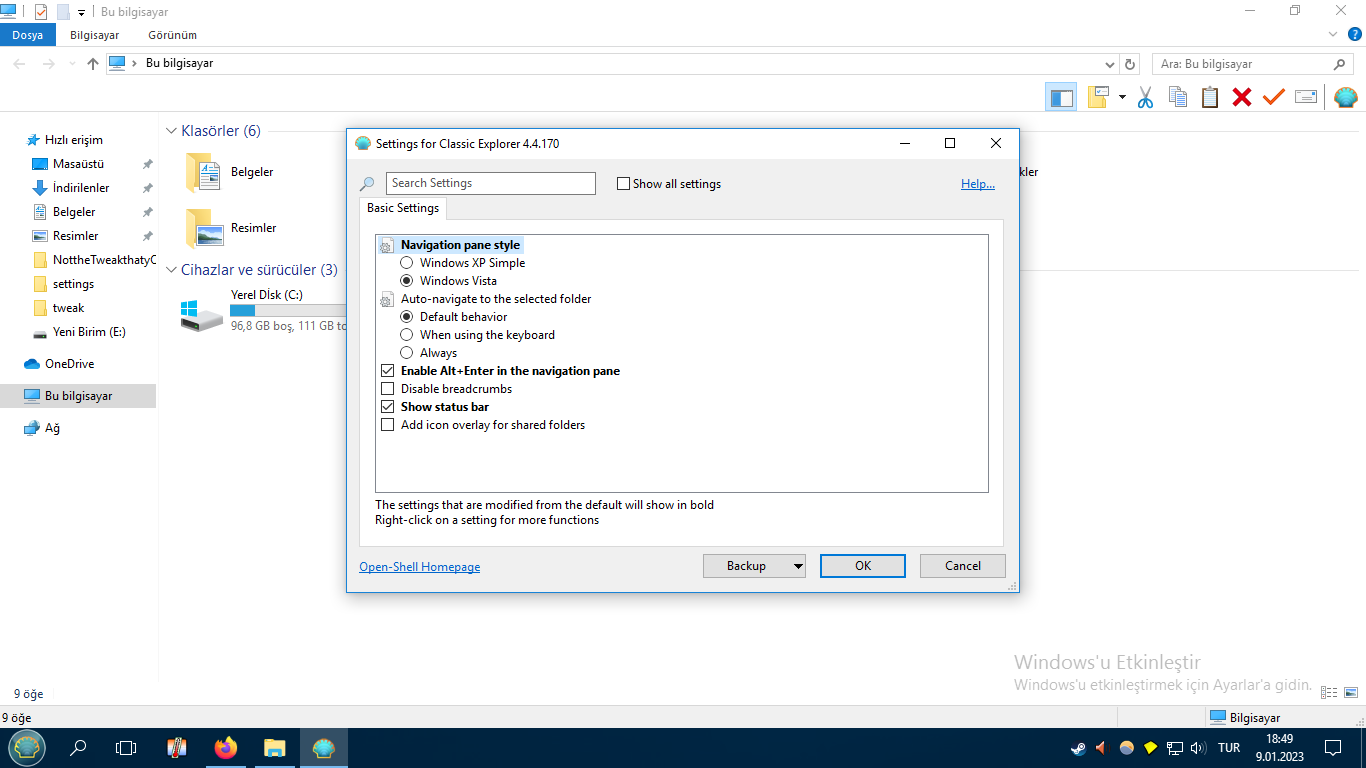Open the address bar history dropdown
This screenshot has width=1366, height=768.
click(1110, 64)
